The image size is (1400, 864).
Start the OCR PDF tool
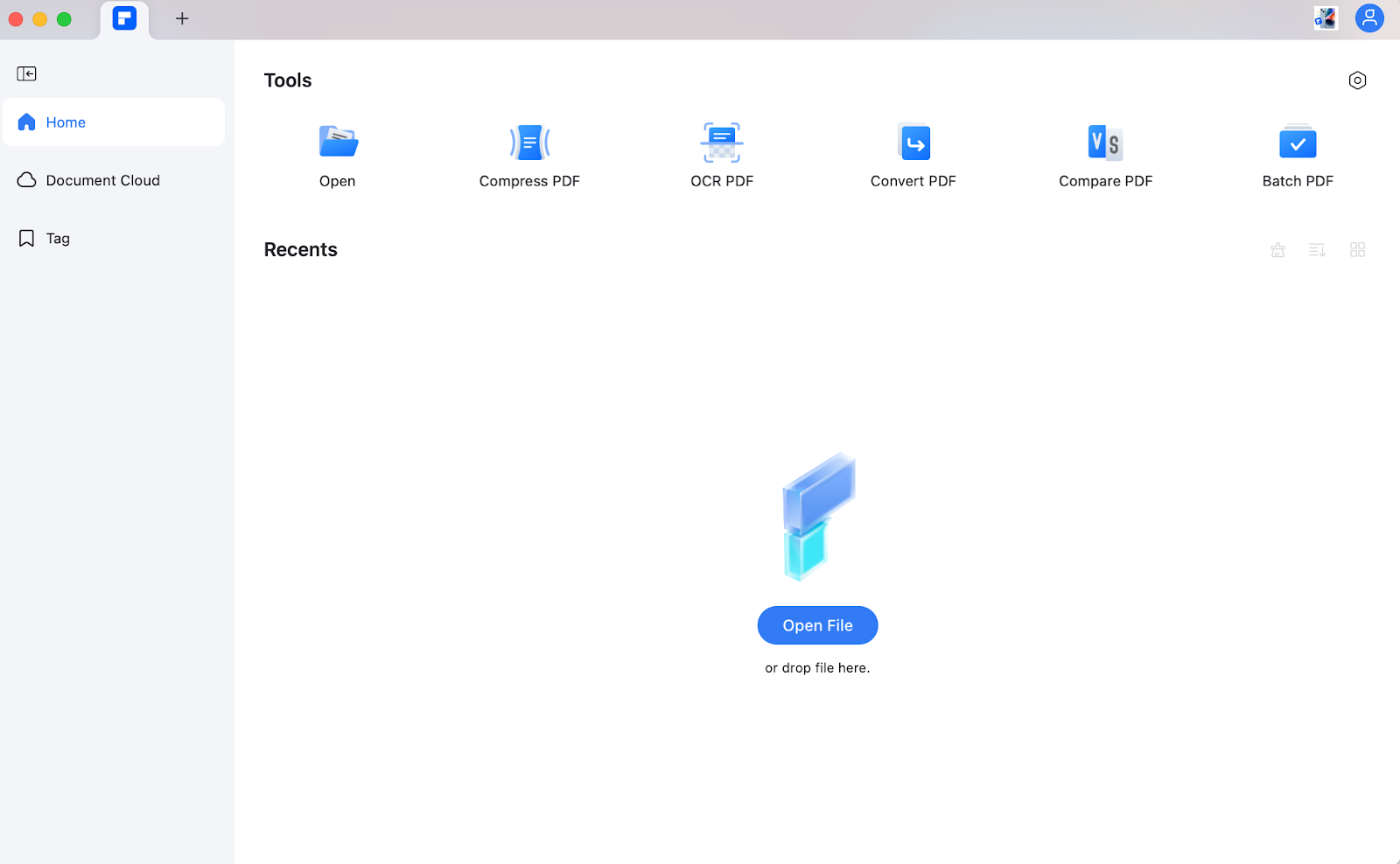722,157
